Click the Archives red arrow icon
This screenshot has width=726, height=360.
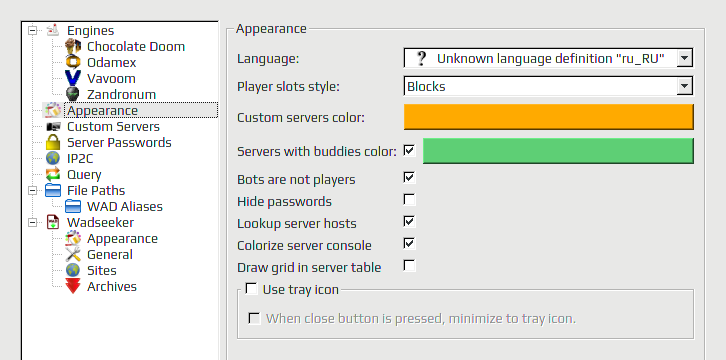73,286
